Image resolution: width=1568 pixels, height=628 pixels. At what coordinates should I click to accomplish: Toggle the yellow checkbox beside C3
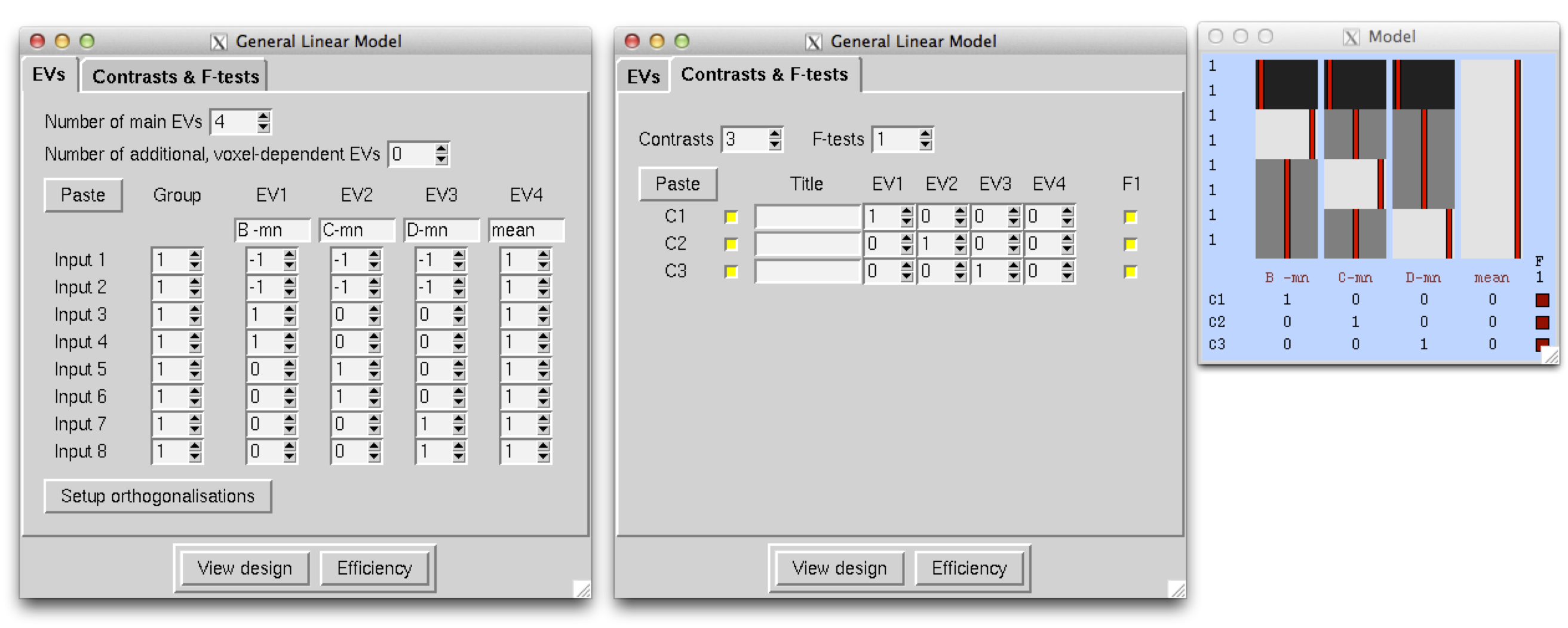pyautogui.click(x=732, y=272)
